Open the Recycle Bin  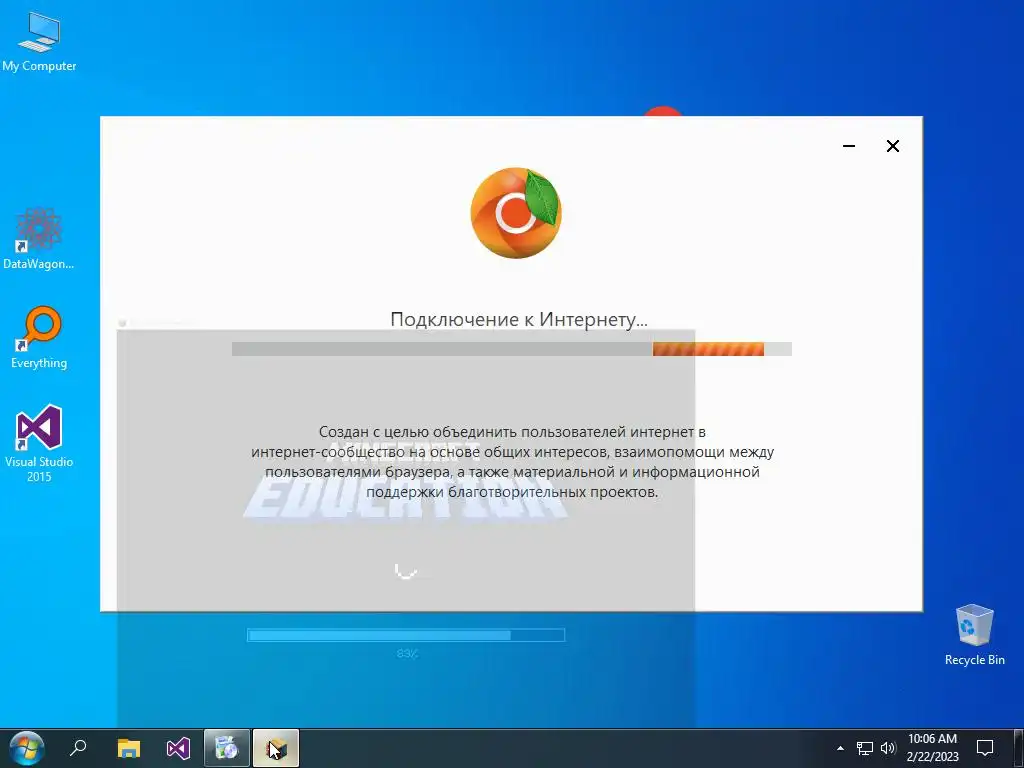[x=974, y=635]
